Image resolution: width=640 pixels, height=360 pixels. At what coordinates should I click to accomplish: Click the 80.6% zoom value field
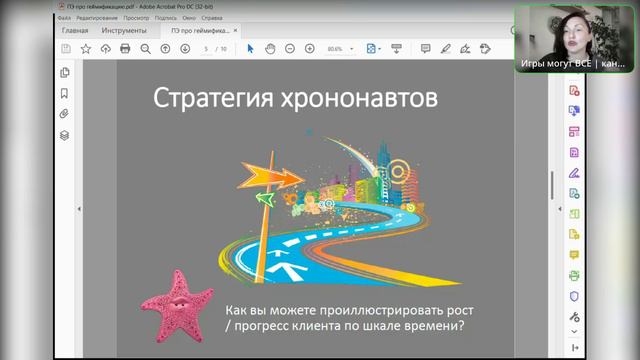pos(335,49)
